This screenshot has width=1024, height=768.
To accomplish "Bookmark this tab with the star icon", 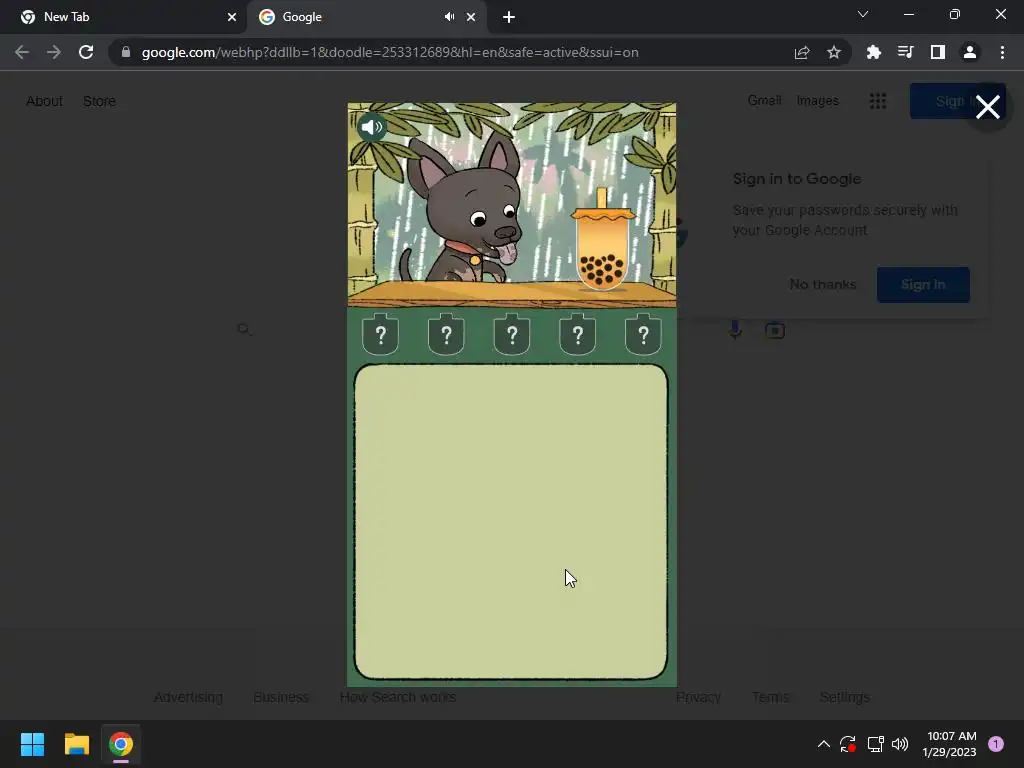I will pyautogui.click(x=834, y=52).
